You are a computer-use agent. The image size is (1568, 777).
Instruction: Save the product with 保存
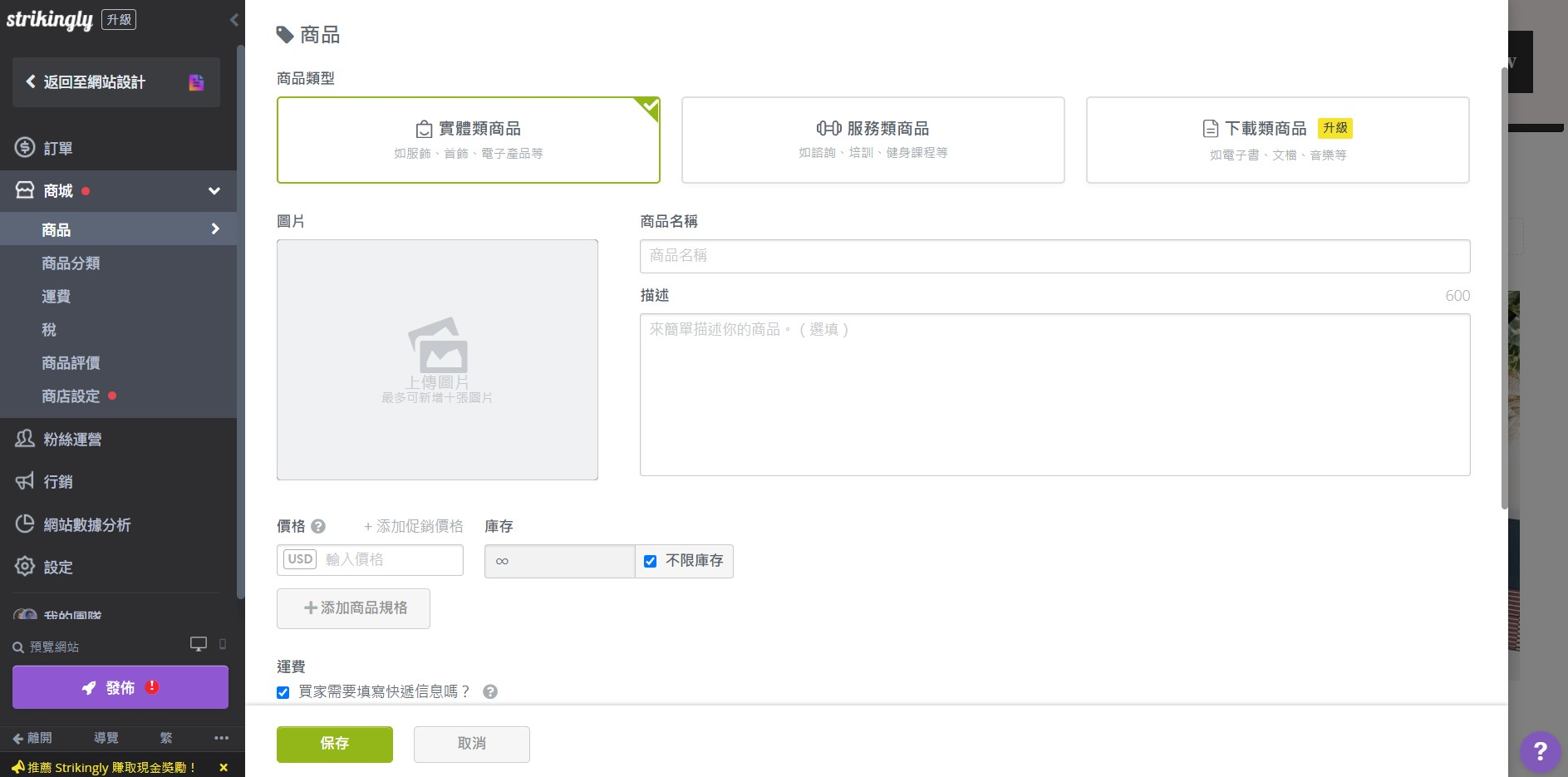pyautogui.click(x=334, y=744)
